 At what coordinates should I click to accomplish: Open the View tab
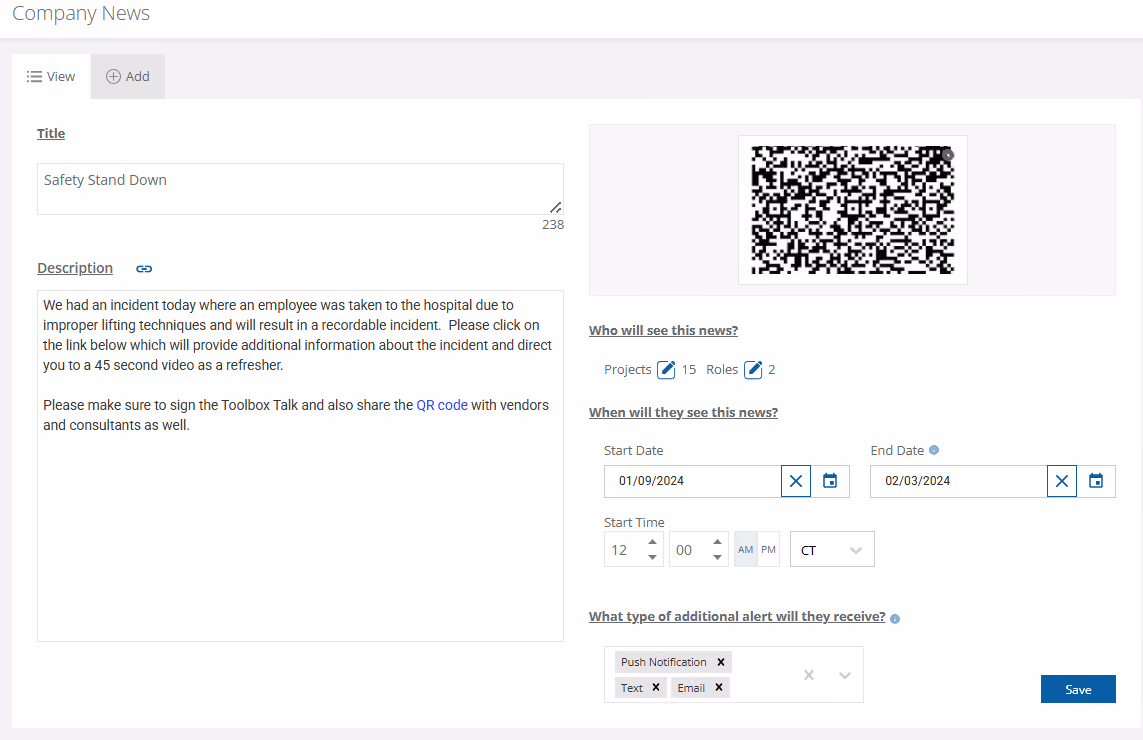[x=51, y=77]
